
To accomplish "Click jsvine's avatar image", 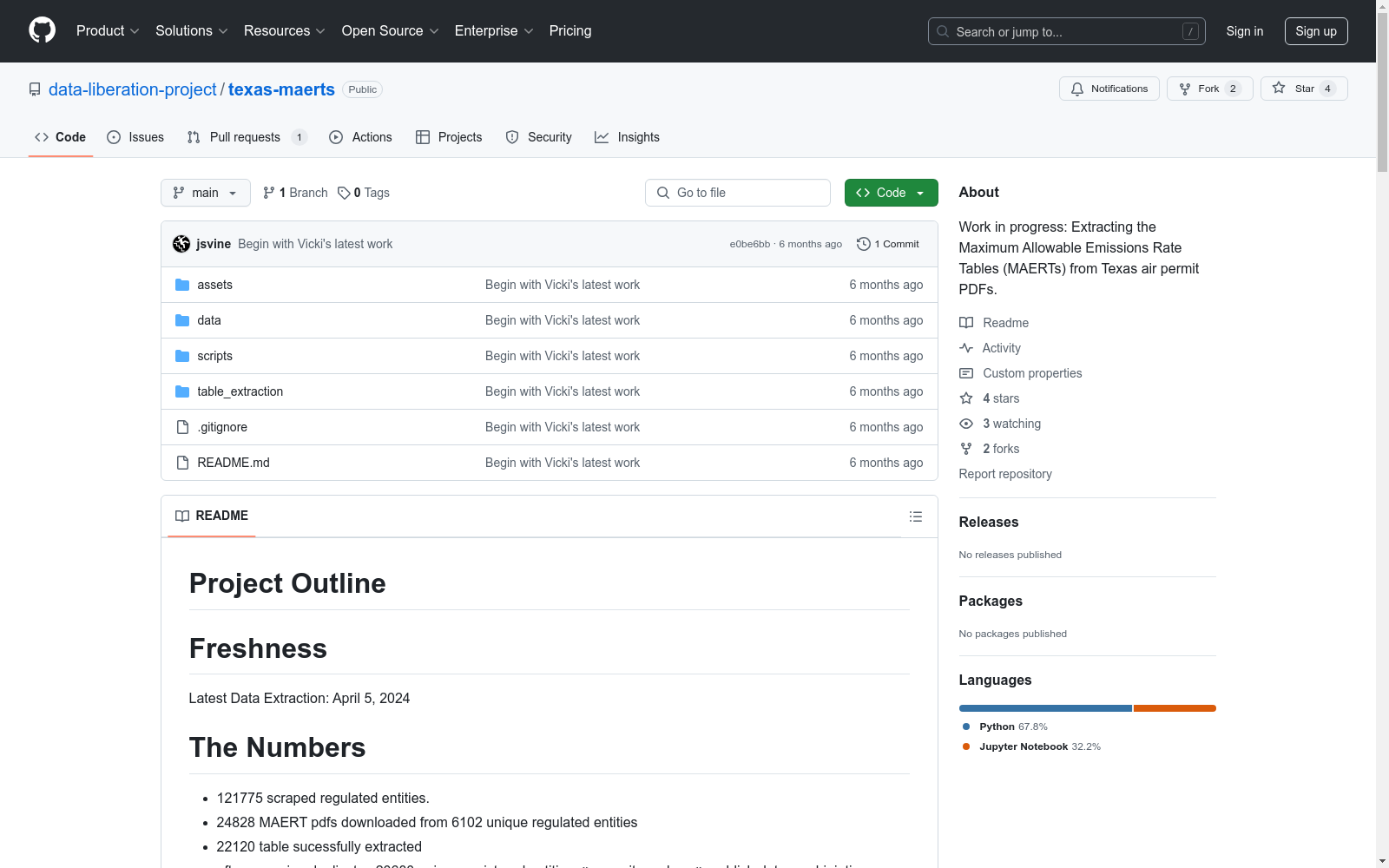I will coord(181,244).
